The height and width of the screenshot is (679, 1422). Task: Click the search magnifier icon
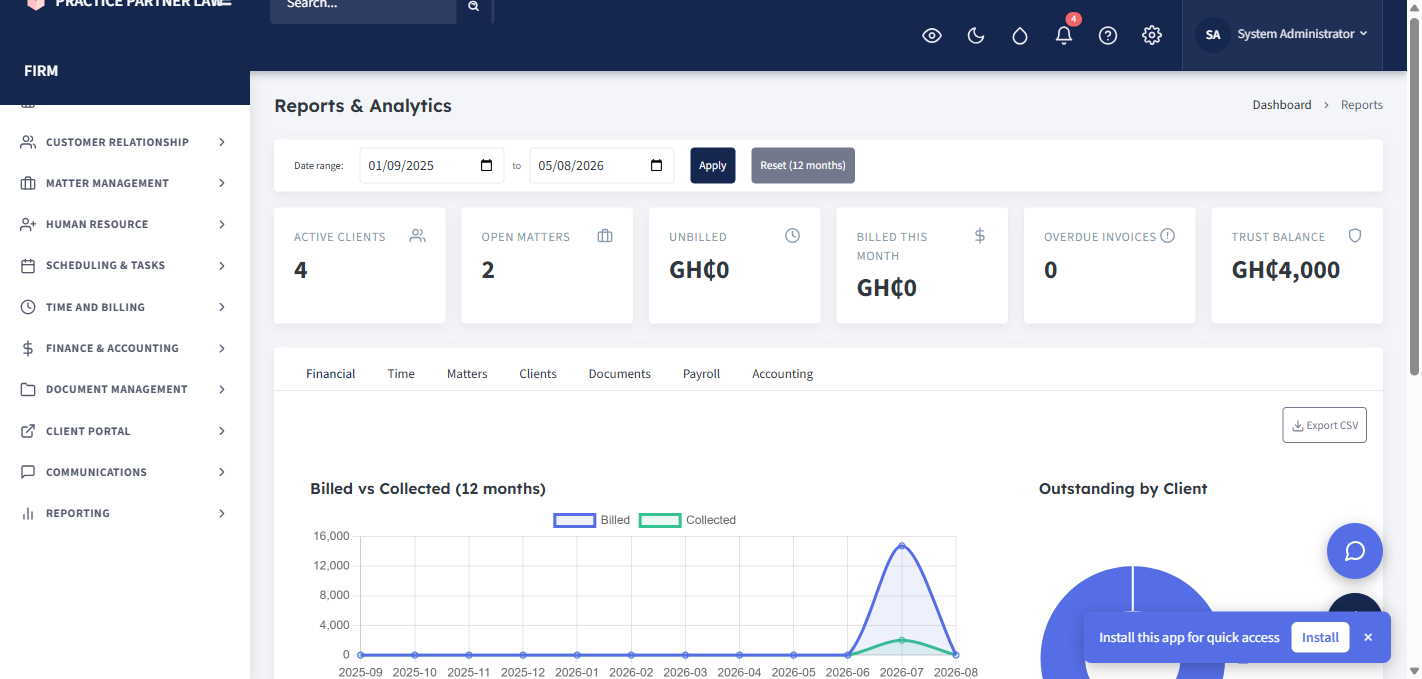point(473,6)
